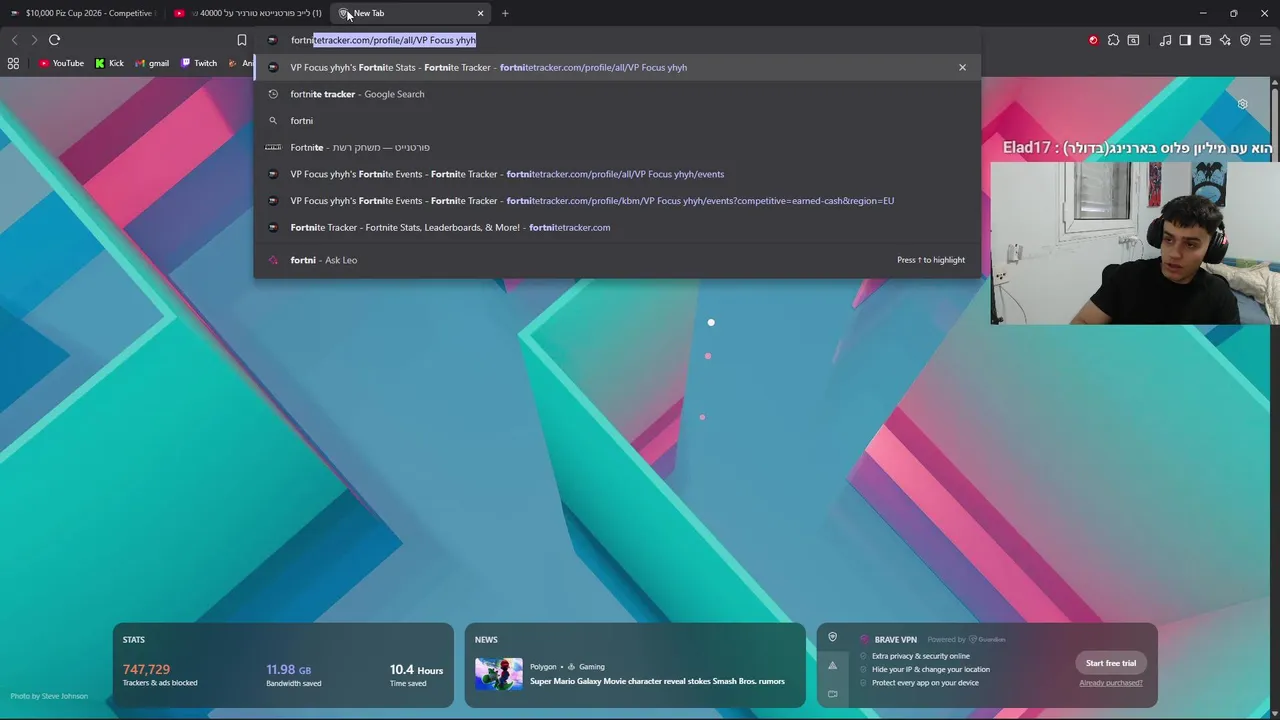Go back to the previous page
The height and width of the screenshot is (720, 1280).
point(14,40)
